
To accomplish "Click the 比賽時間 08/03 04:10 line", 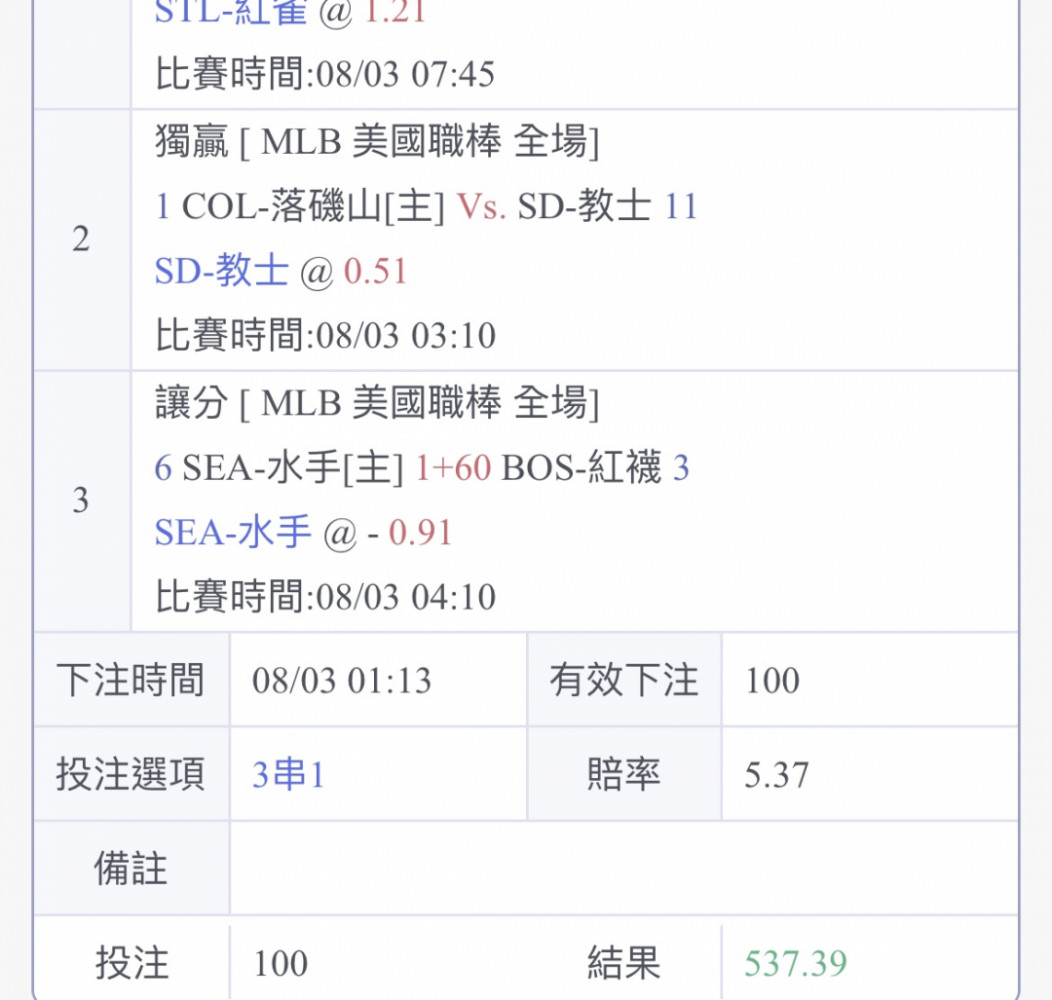I will pos(325,597).
